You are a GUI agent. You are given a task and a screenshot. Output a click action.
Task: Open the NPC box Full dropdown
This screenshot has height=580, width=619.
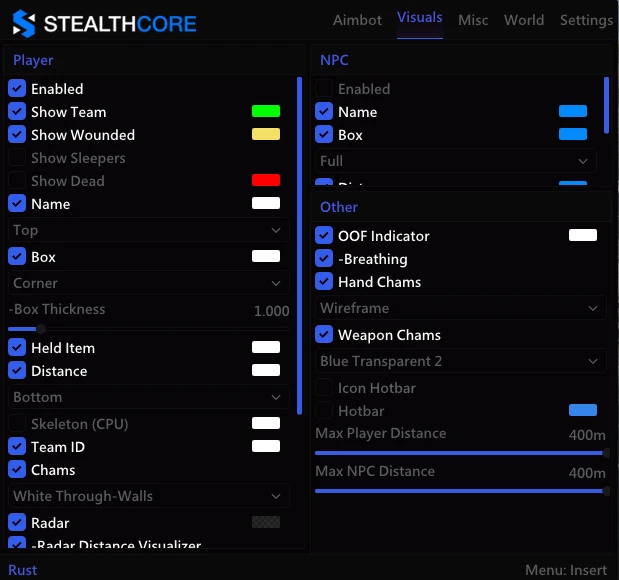click(456, 161)
